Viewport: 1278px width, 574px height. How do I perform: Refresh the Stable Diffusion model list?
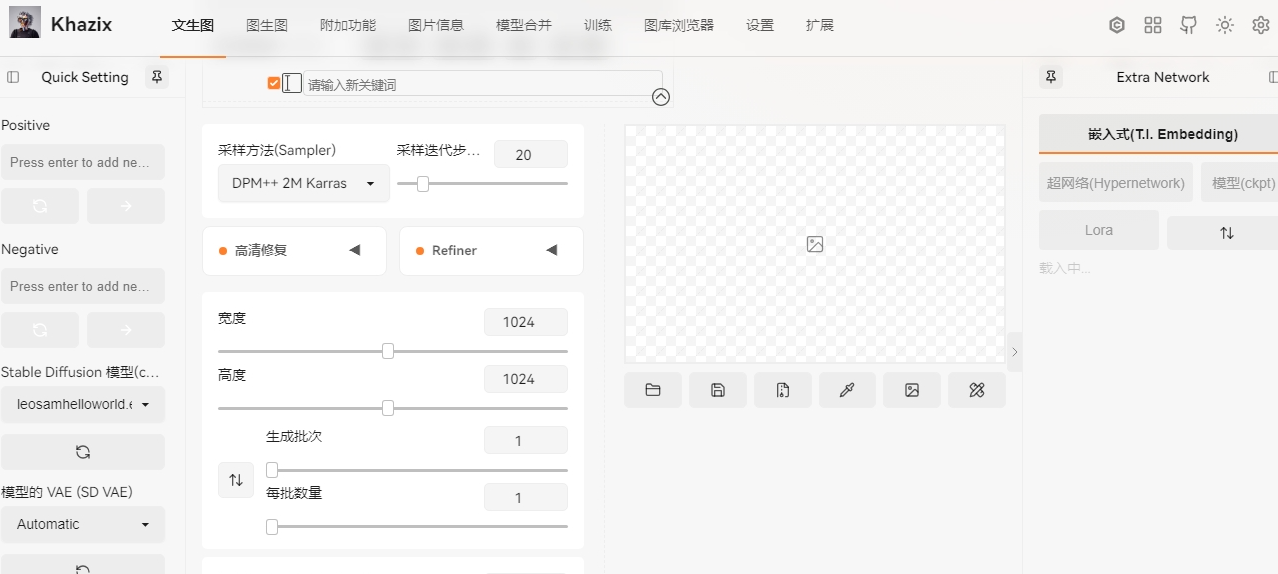pyautogui.click(x=83, y=452)
